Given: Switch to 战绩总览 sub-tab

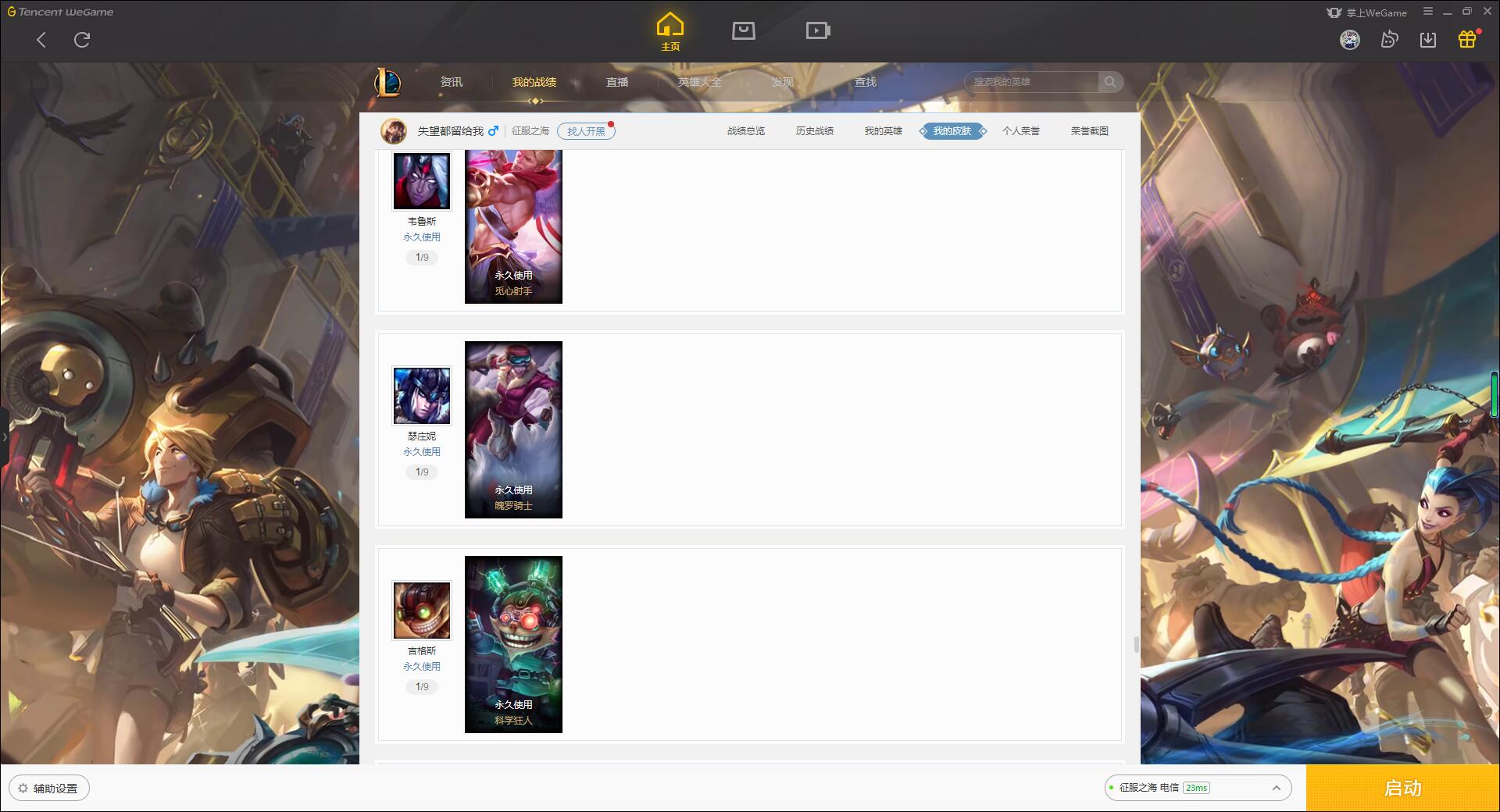Looking at the screenshot, I should pos(746,131).
